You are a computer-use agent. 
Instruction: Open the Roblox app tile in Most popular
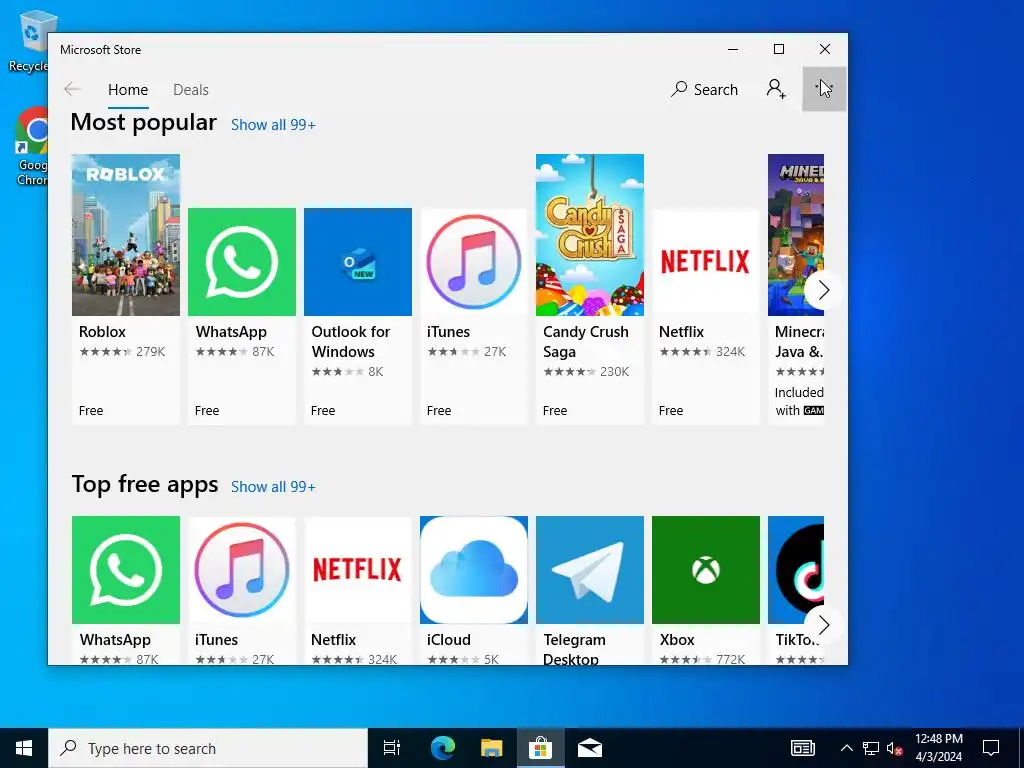pos(125,289)
